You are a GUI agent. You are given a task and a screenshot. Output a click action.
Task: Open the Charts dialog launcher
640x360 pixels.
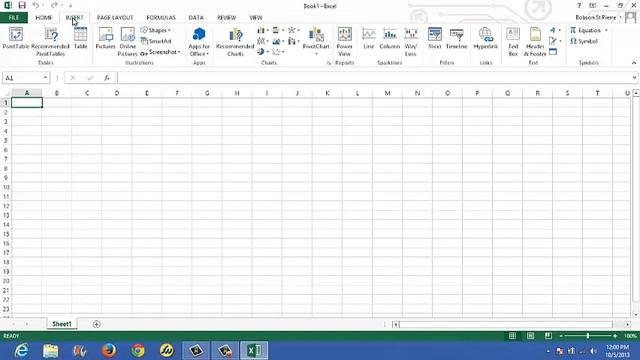[x=329, y=63]
